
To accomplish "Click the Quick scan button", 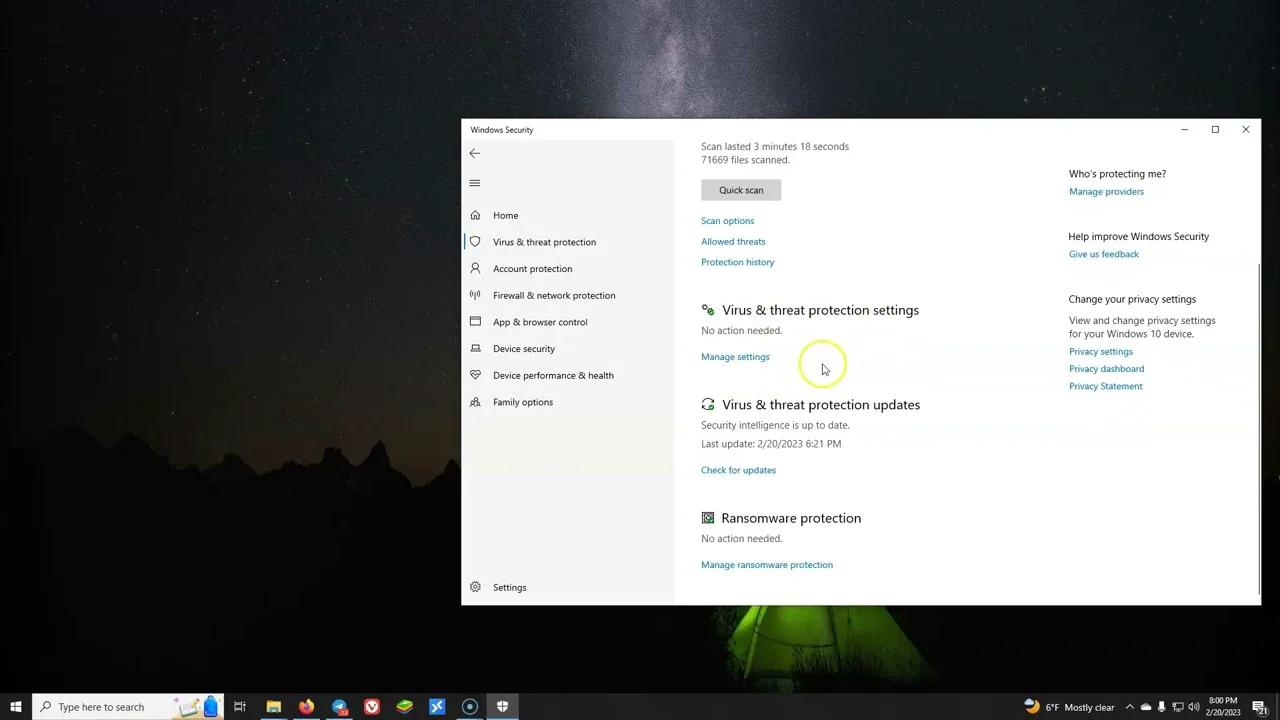I will point(740,190).
